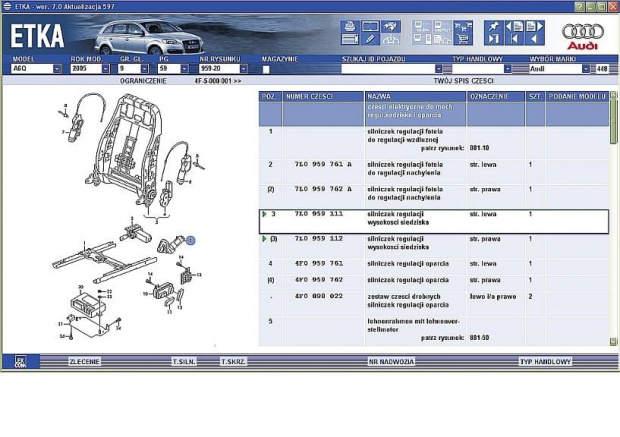Image resolution: width=620 pixels, height=437 pixels.
Task: Select part number 7L0 959 762 A
Action: tap(323, 189)
